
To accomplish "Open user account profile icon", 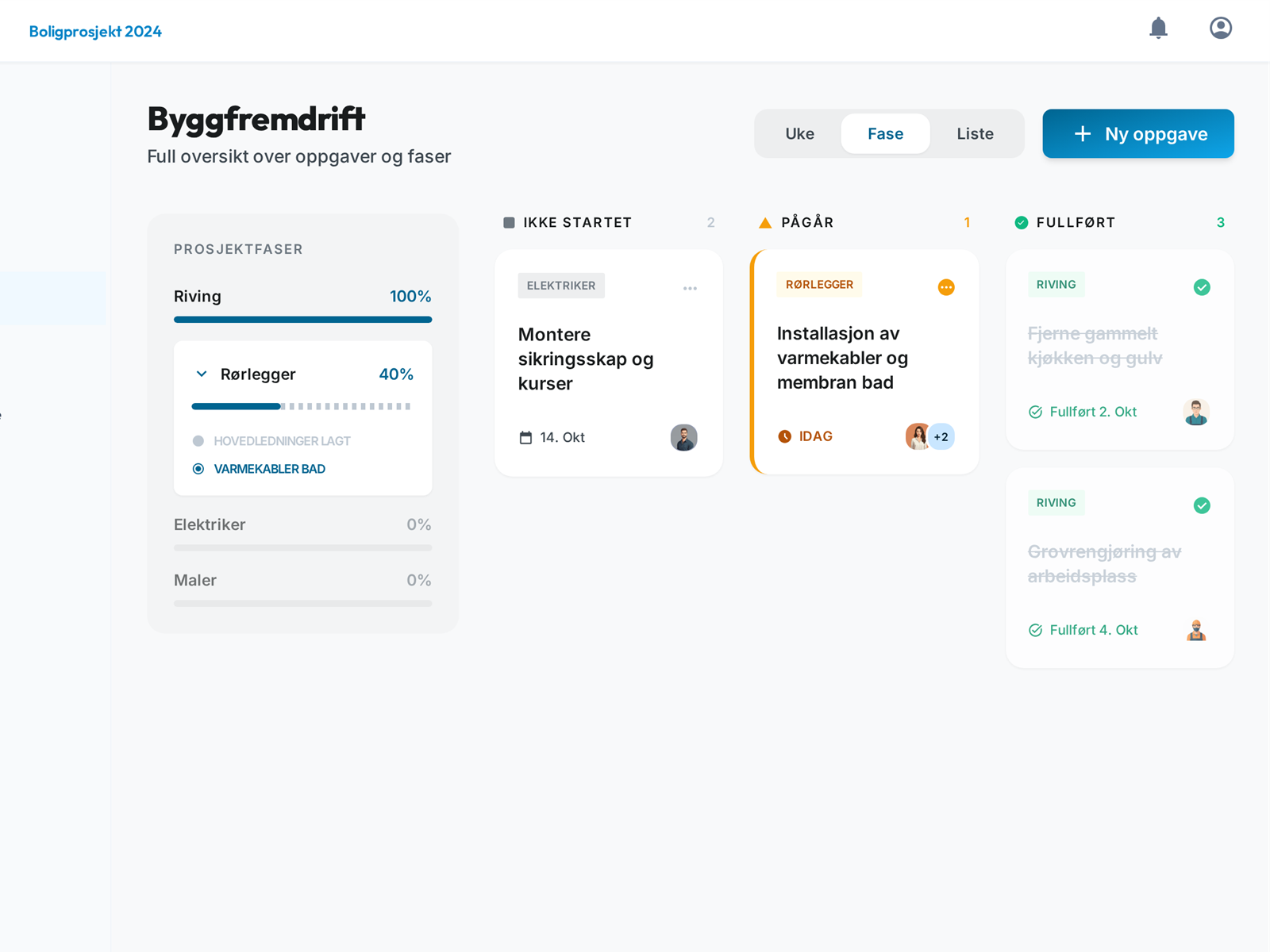I will (1220, 29).
